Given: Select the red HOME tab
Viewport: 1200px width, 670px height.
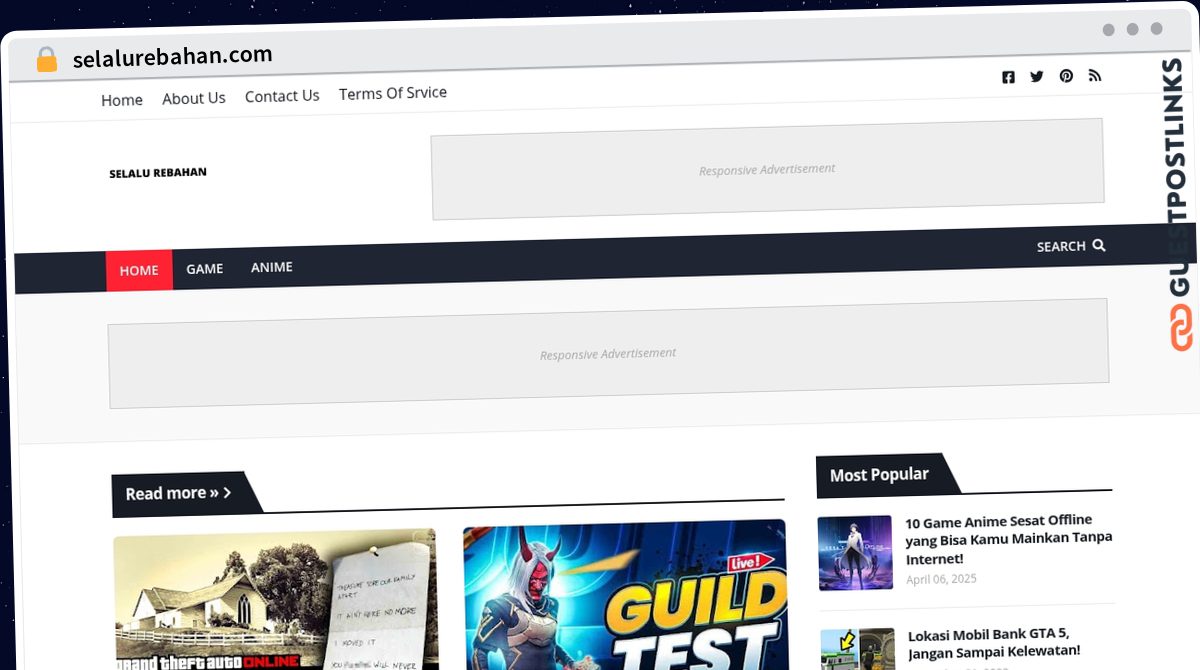Looking at the screenshot, I should coord(139,270).
